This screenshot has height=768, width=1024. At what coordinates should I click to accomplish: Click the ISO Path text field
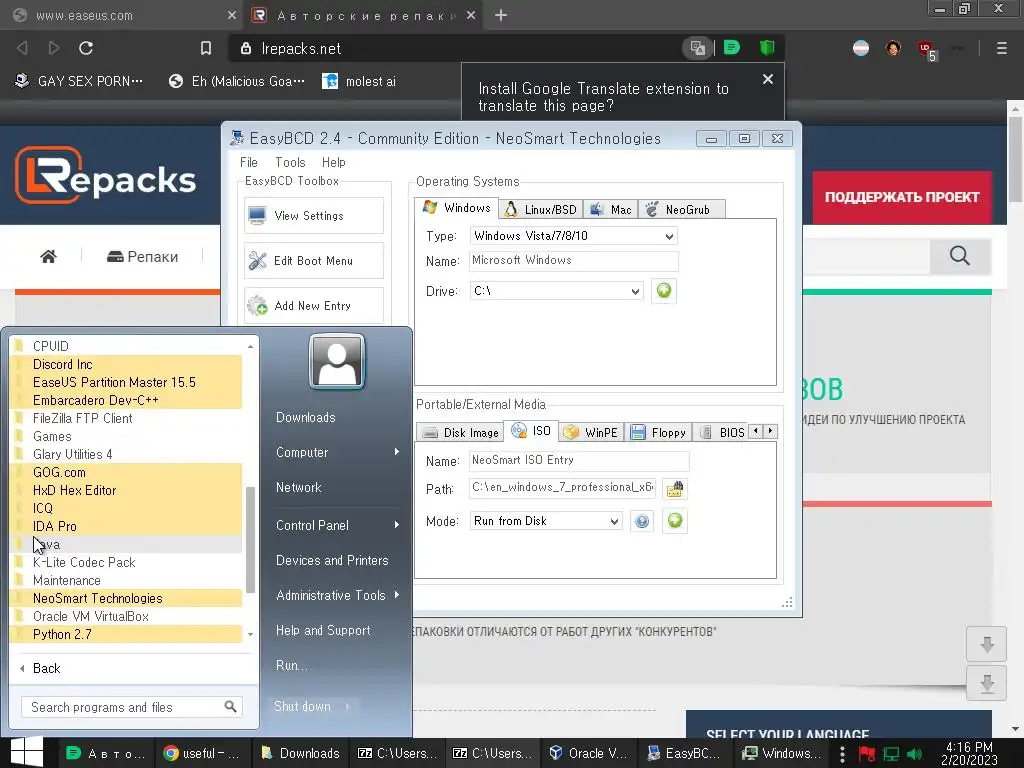tap(562, 488)
